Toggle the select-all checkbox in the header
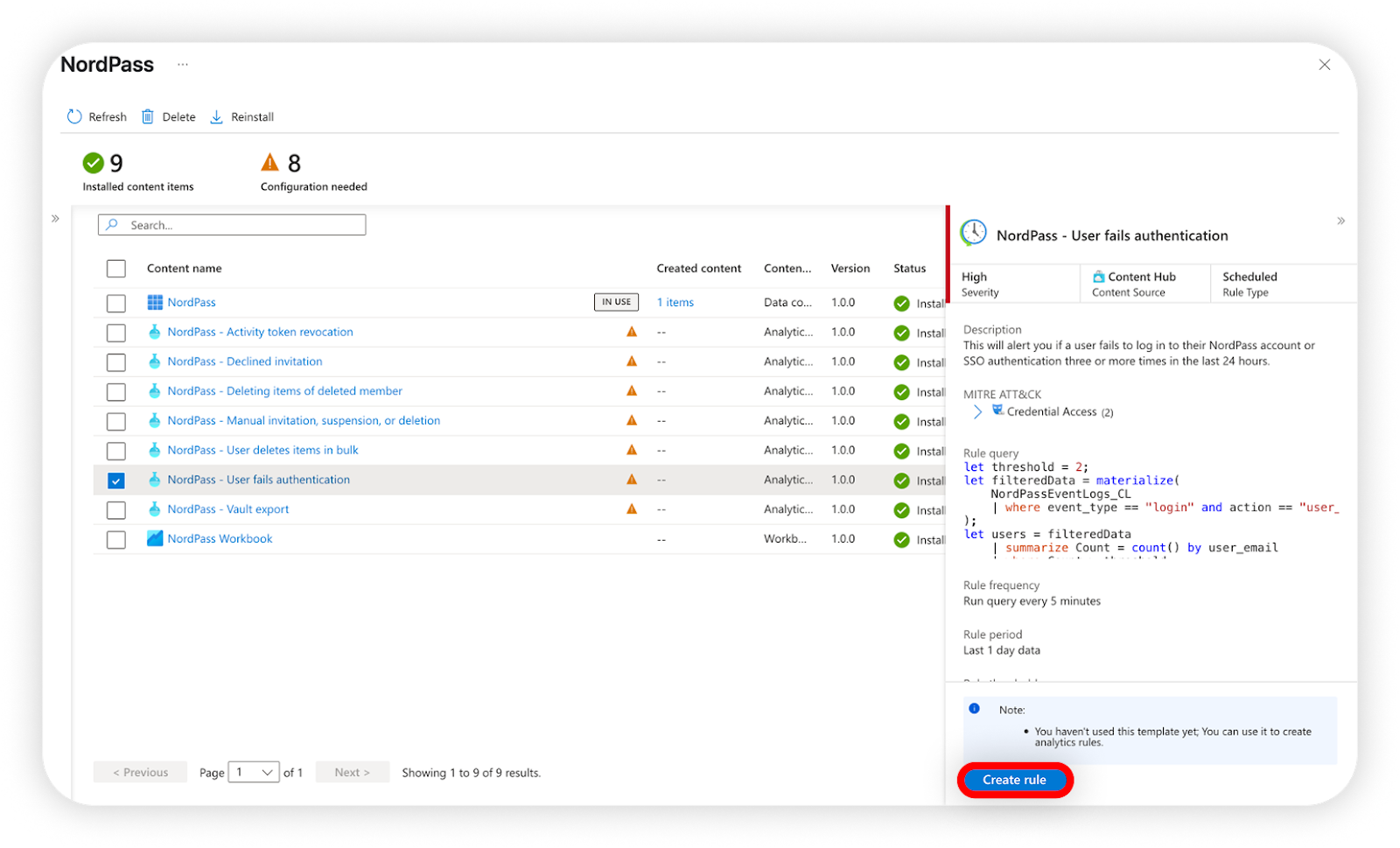1400x848 pixels. coord(116,269)
